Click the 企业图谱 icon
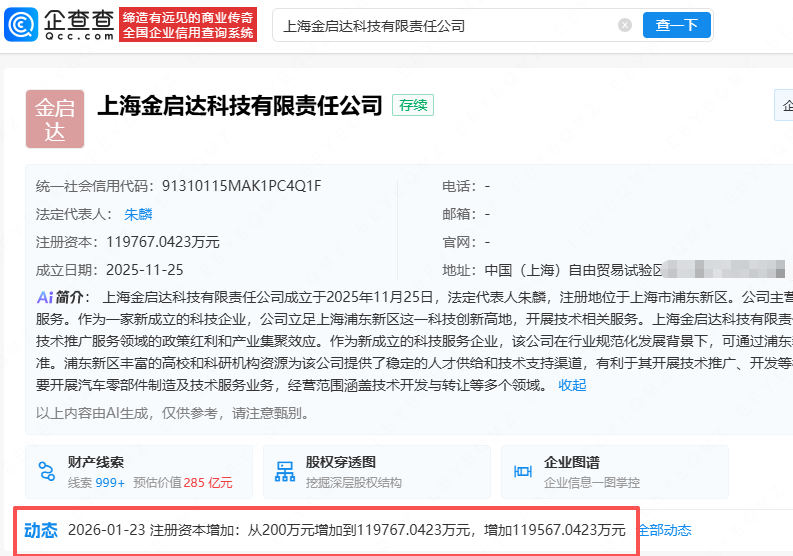Viewport: 793px width, 556px height. click(522, 472)
